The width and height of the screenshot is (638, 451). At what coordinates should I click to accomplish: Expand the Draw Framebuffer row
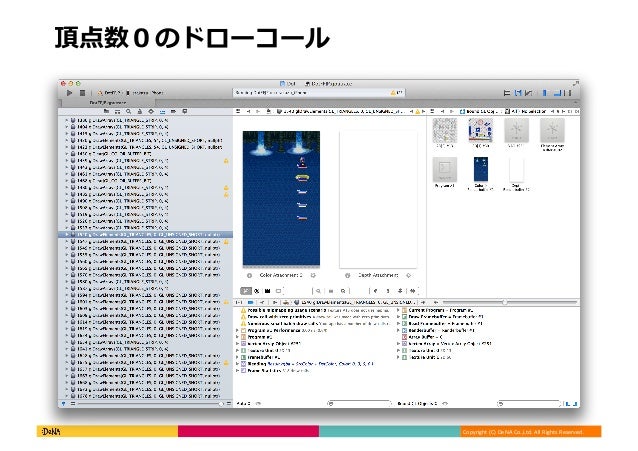click(x=398, y=317)
